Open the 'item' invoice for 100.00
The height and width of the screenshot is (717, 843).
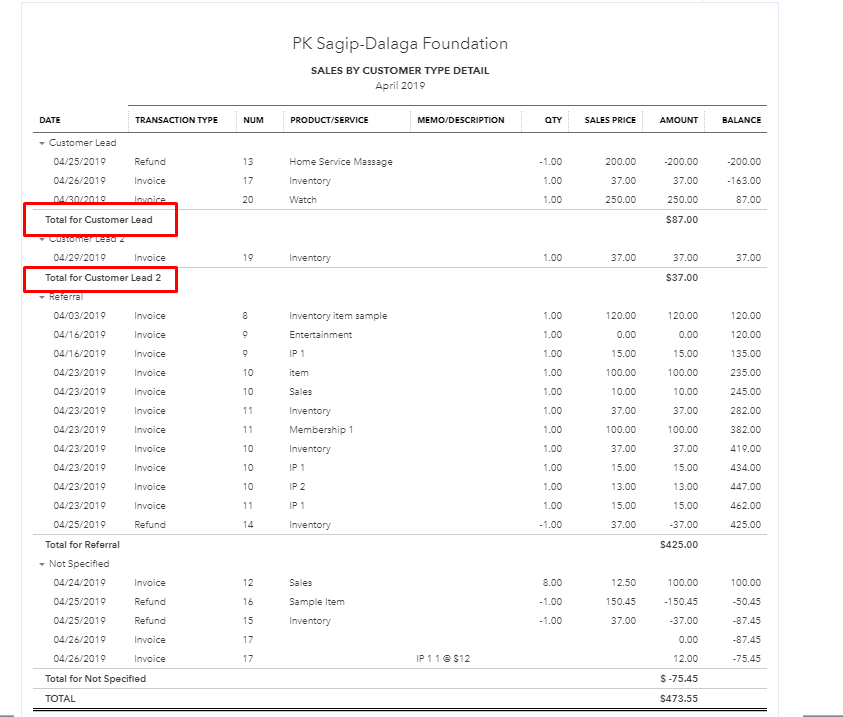coord(400,373)
